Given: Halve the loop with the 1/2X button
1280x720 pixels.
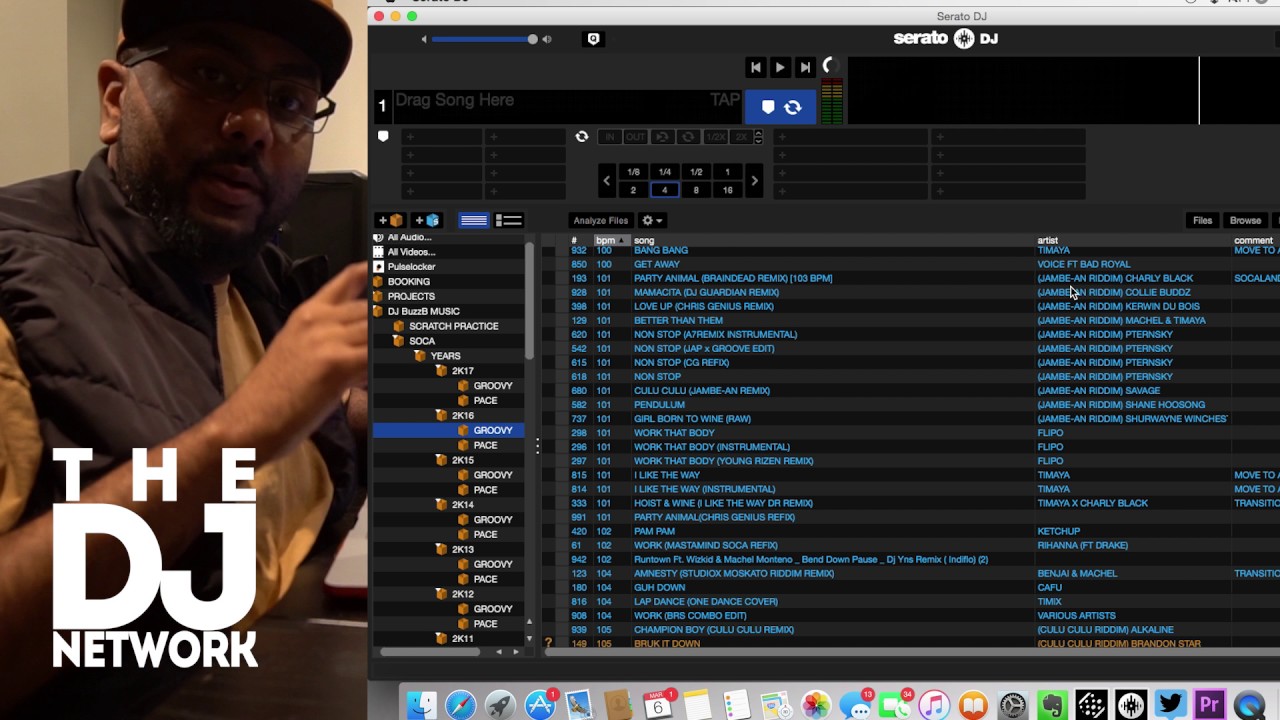Looking at the screenshot, I should pos(715,137).
